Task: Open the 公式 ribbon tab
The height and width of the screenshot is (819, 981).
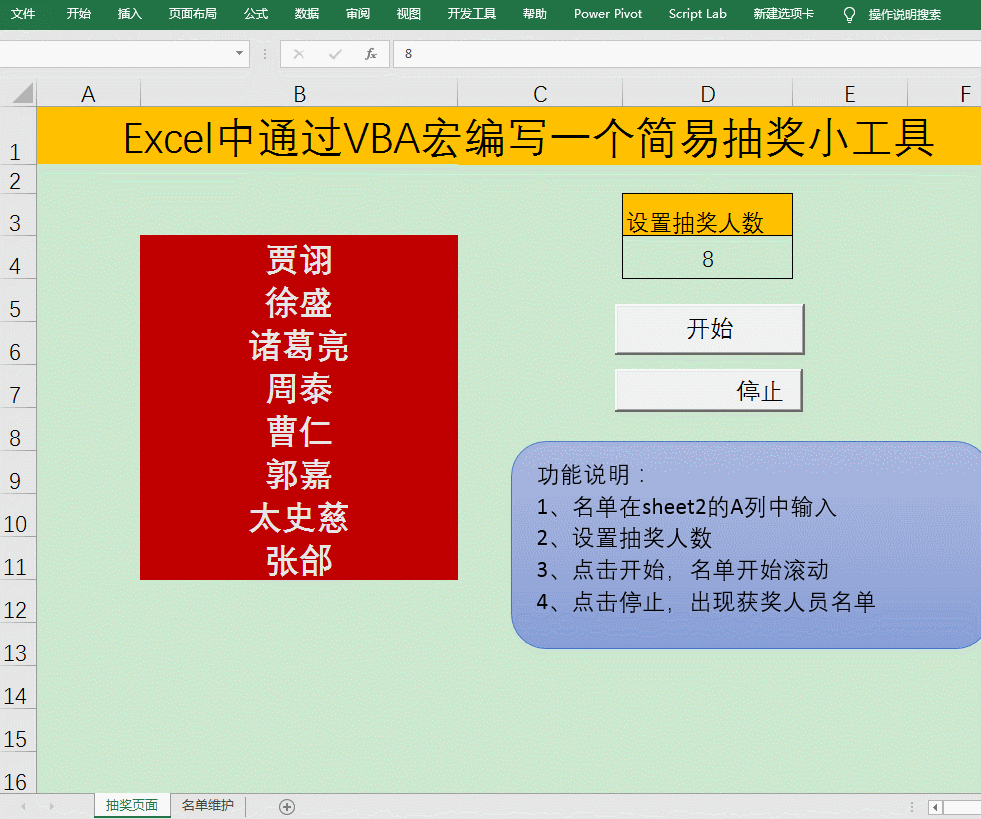Action: click(256, 14)
